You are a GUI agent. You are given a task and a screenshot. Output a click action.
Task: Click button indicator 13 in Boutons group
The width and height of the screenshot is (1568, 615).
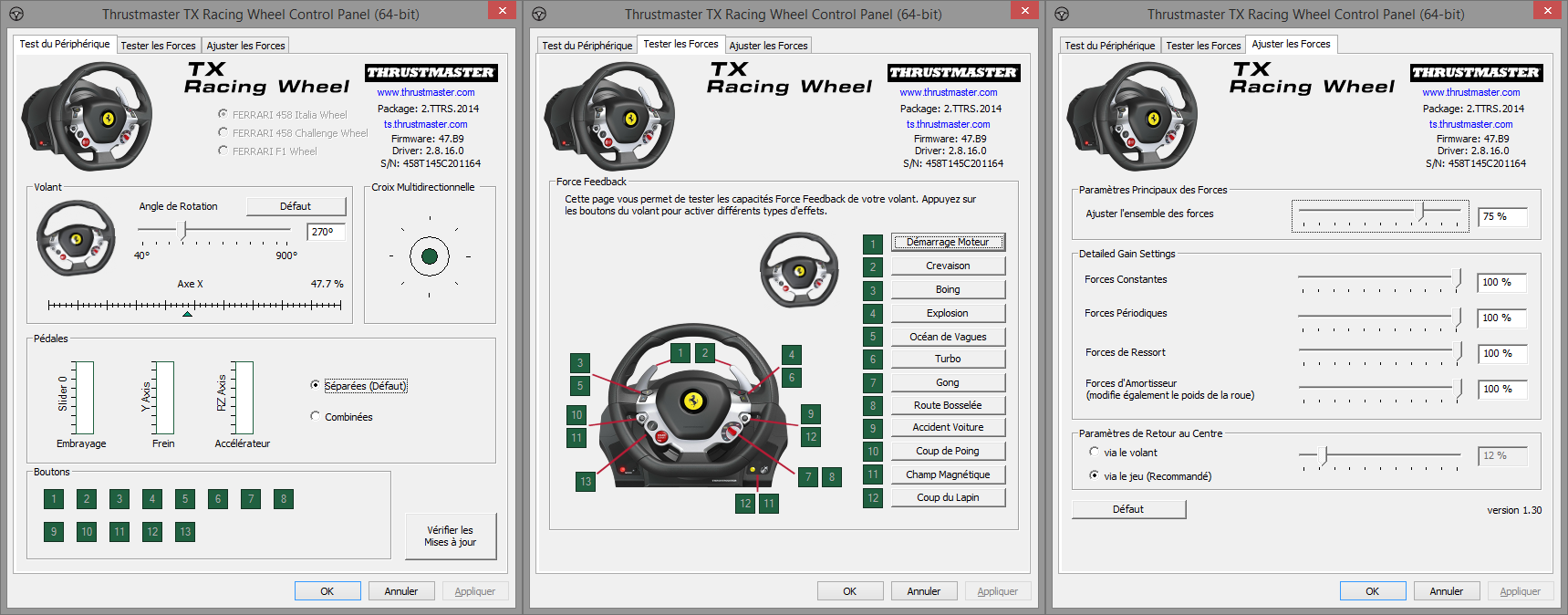(185, 532)
